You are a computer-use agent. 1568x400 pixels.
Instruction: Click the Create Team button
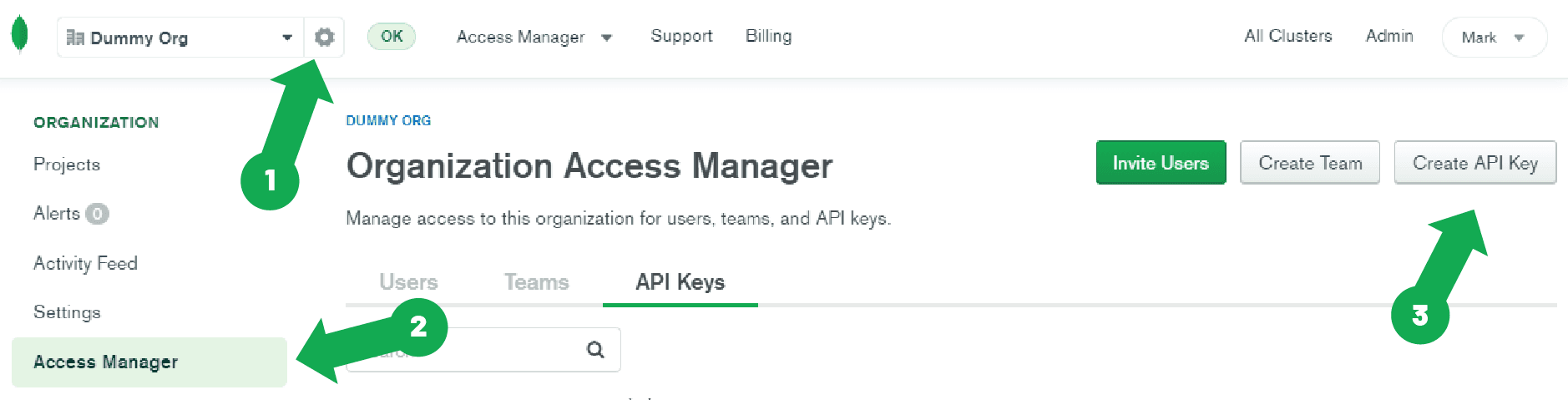point(1309,163)
